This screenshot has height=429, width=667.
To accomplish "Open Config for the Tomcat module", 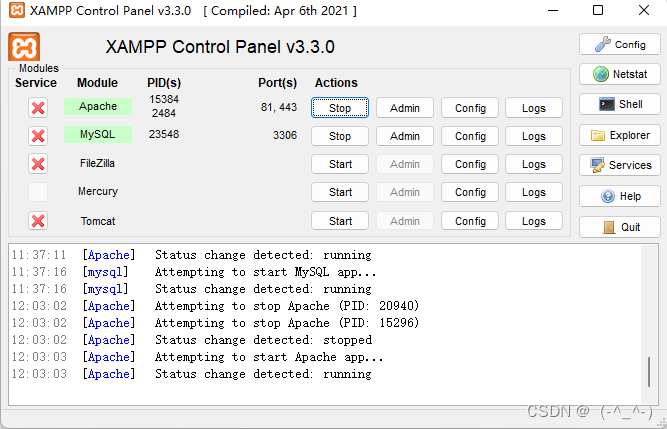I will pos(470,221).
